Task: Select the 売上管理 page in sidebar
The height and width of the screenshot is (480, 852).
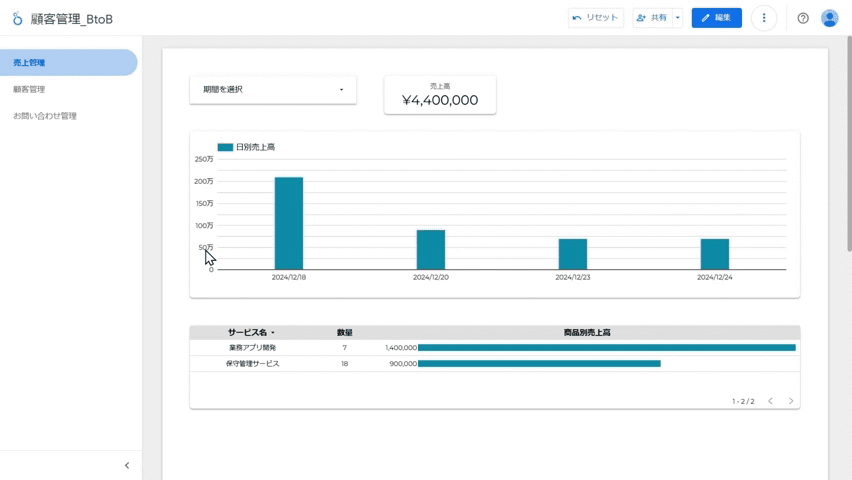Action: click(68, 63)
